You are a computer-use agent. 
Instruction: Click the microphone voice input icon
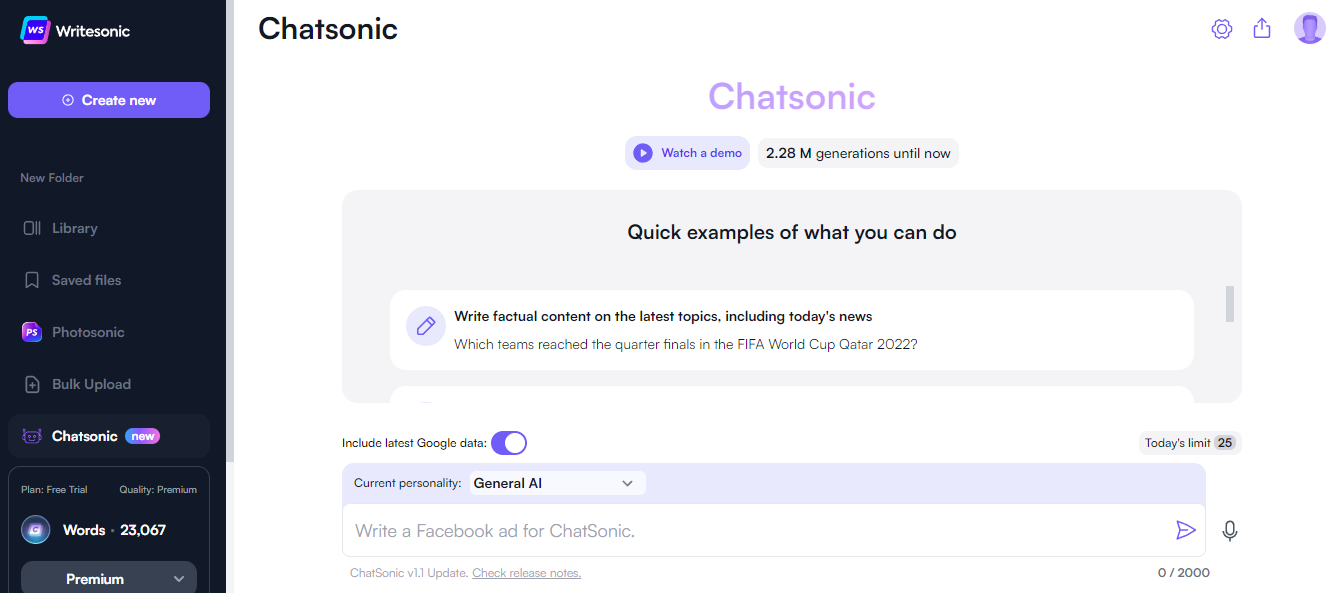(x=1230, y=531)
